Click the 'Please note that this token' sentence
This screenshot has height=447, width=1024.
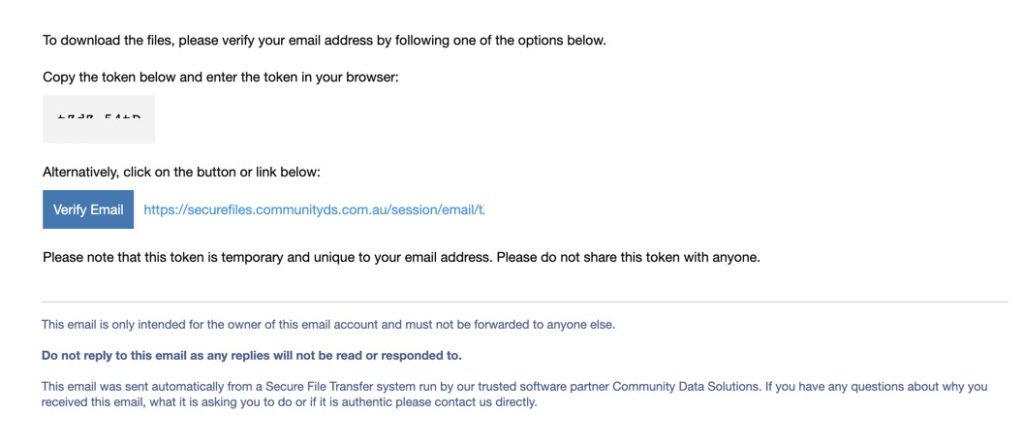tap(266, 257)
